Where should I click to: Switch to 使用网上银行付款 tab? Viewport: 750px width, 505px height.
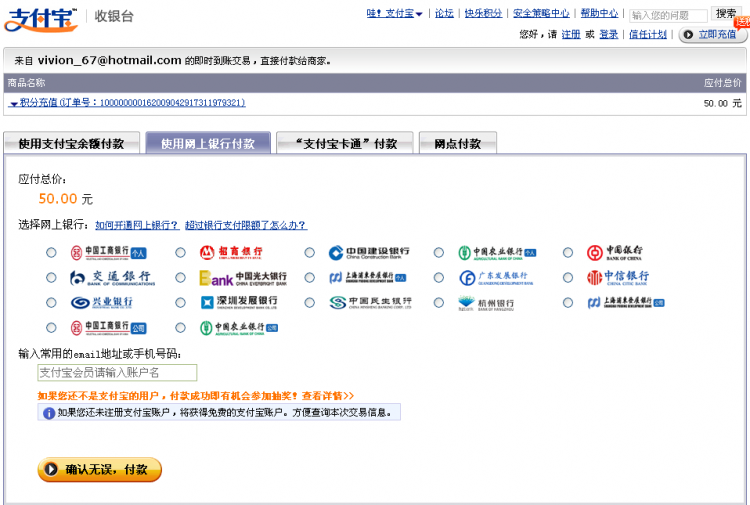click(x=208, y=143)
